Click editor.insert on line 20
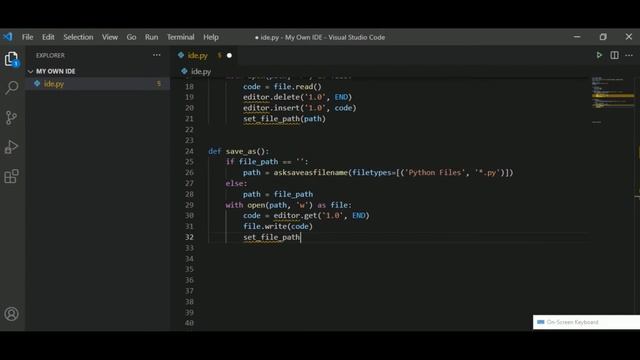 [x=271, y=108]
